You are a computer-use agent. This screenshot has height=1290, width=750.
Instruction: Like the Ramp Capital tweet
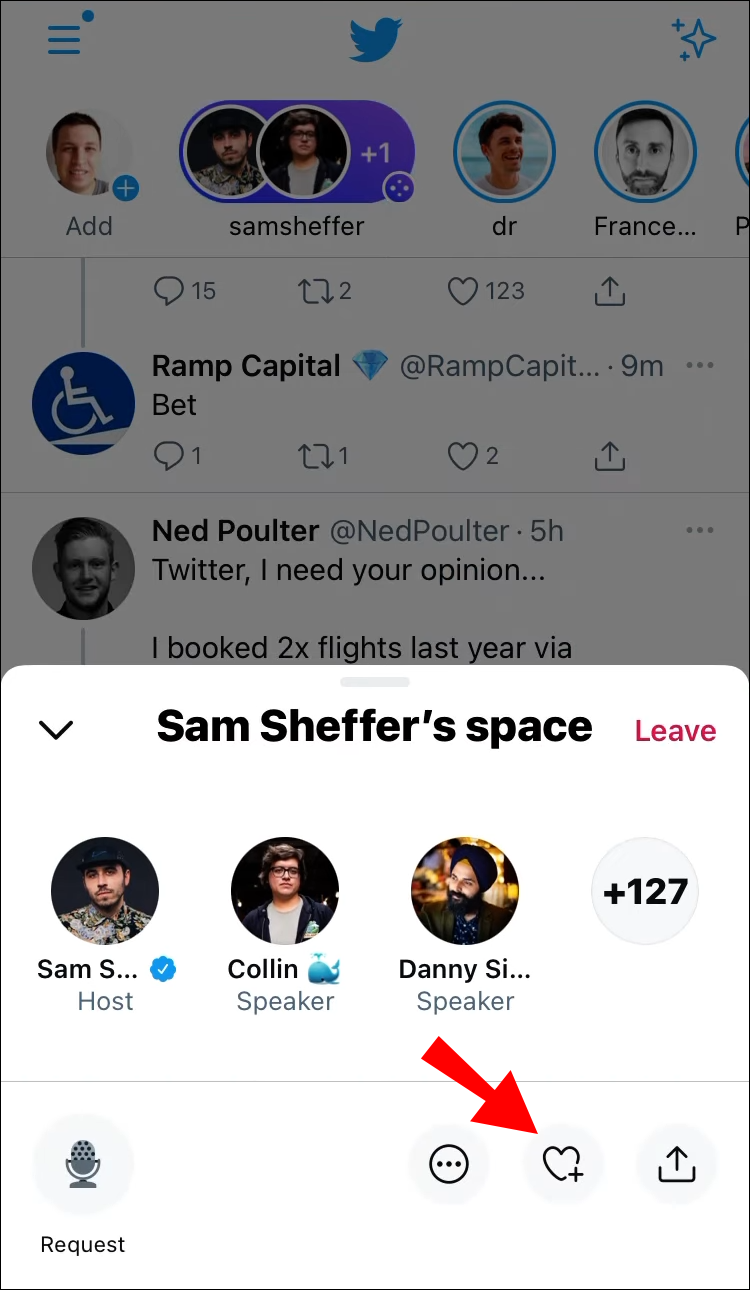[x=462, y=456]
